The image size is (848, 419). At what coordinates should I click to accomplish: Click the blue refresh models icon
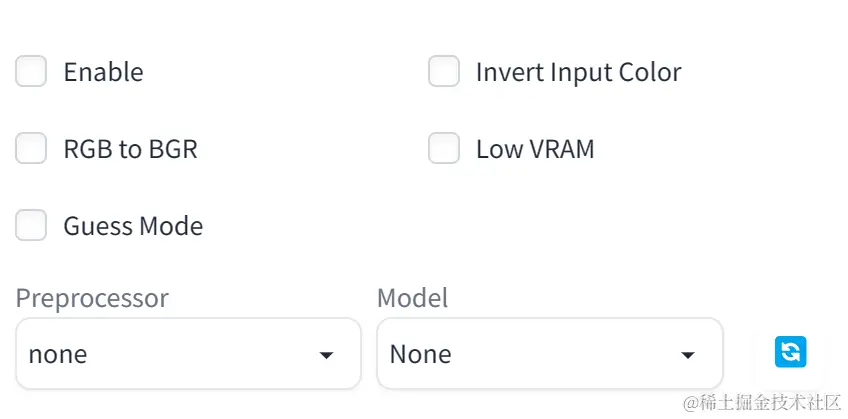[x=790, y=352]
